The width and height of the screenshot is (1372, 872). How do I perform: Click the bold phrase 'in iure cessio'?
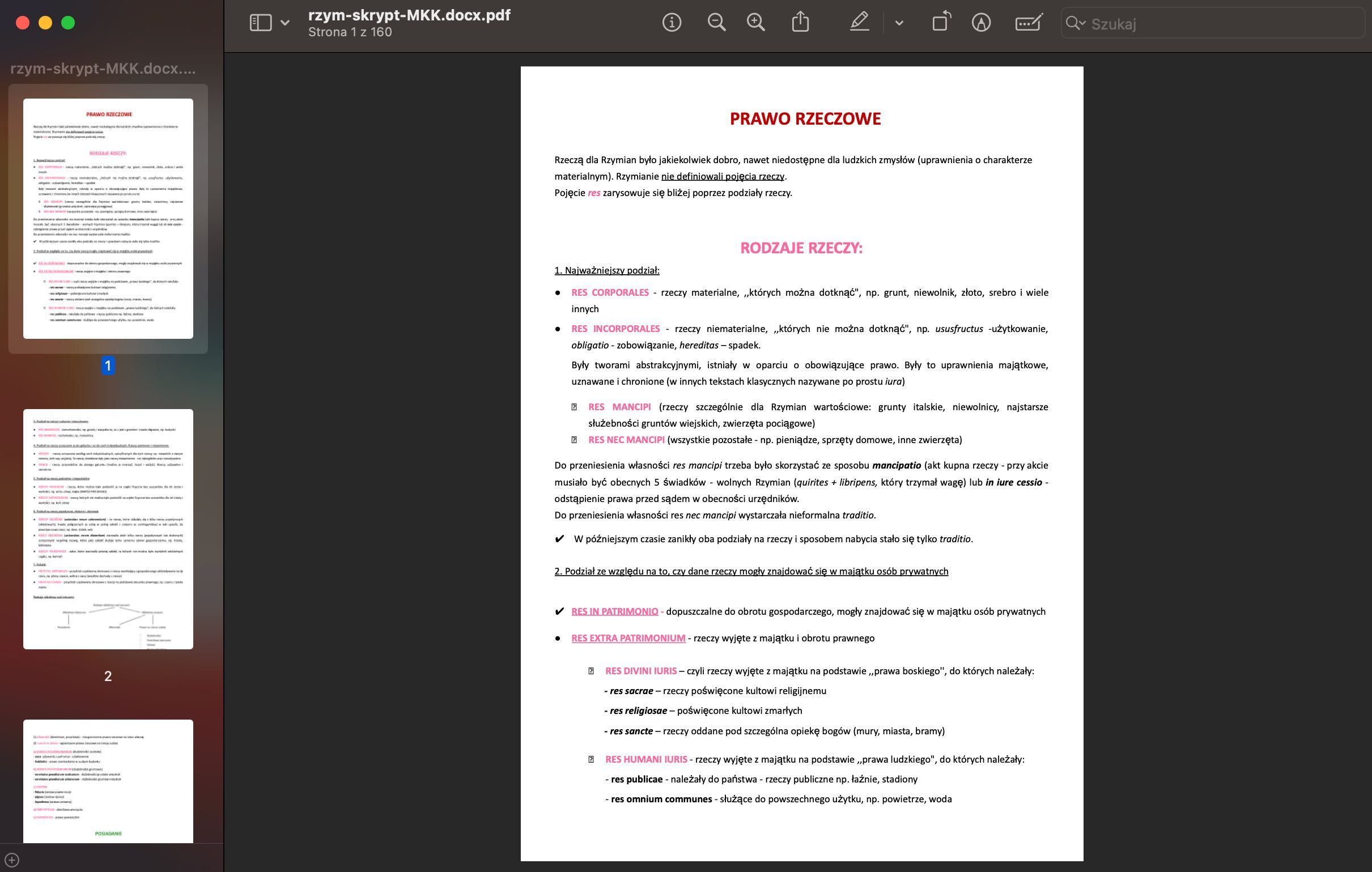(x=1014, y=482)
